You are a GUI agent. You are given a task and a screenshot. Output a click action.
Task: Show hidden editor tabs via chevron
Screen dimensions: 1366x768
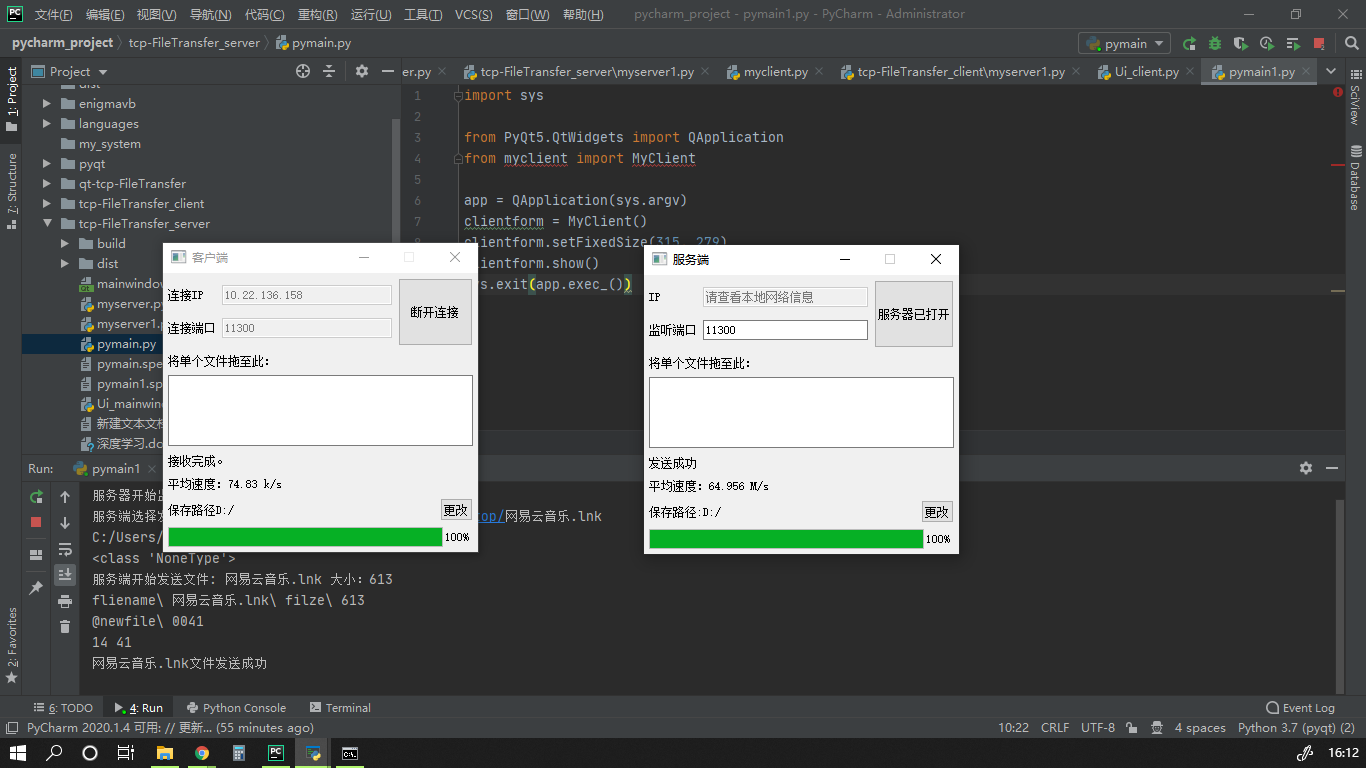click(1332, 71)
